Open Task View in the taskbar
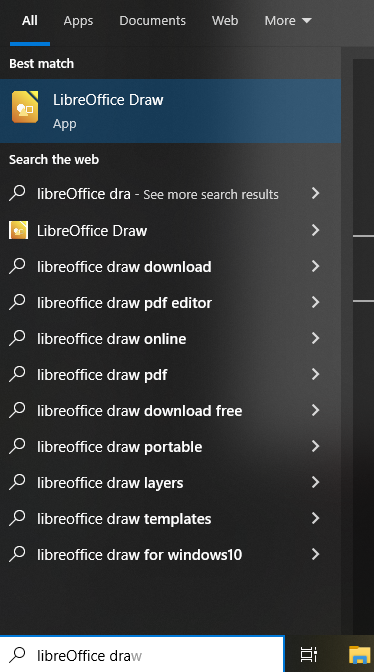The height and width of the screenshot is (672, 374). pos(308,654)
